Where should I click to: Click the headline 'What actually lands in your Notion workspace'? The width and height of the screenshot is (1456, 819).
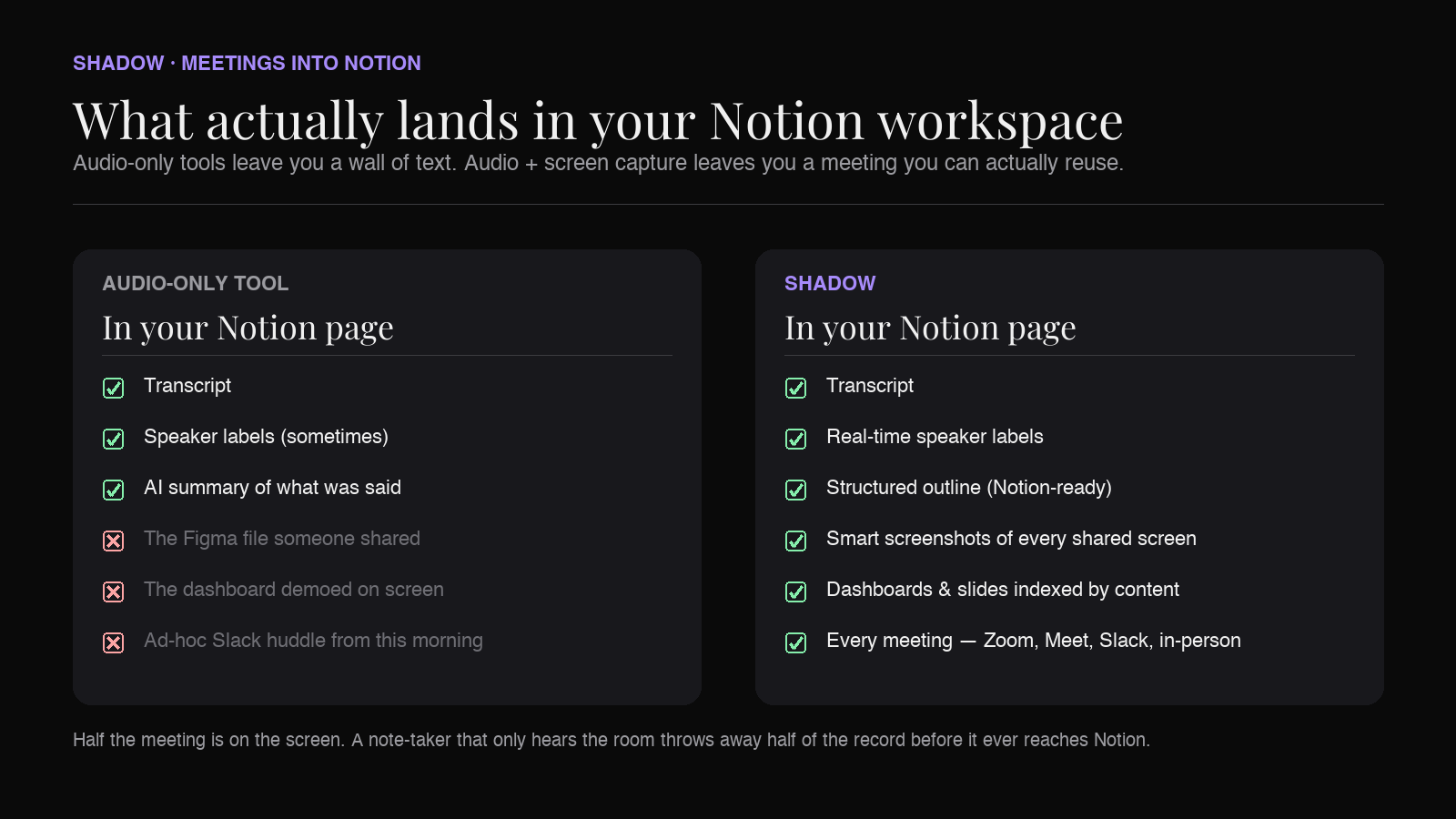[x=598, y=121]
